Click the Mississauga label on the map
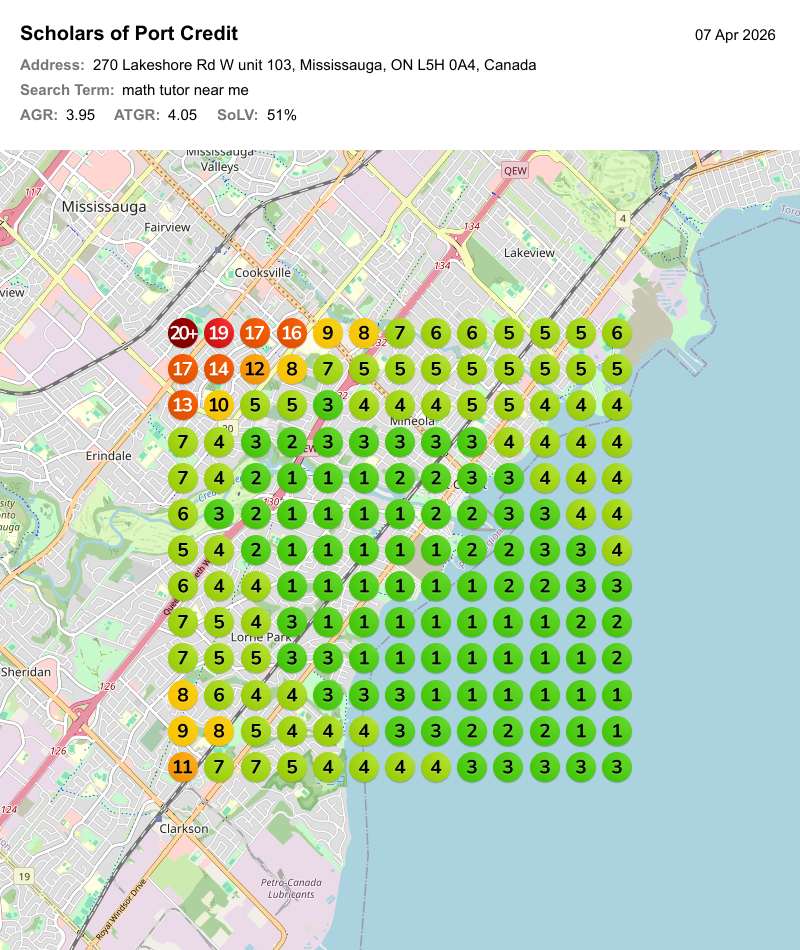 (x=104, y=206)
